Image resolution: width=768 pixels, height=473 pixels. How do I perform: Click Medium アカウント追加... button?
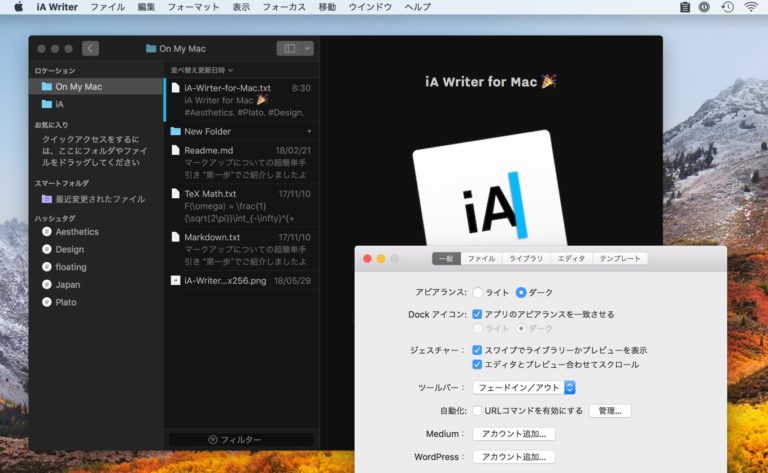coord(513,434)
